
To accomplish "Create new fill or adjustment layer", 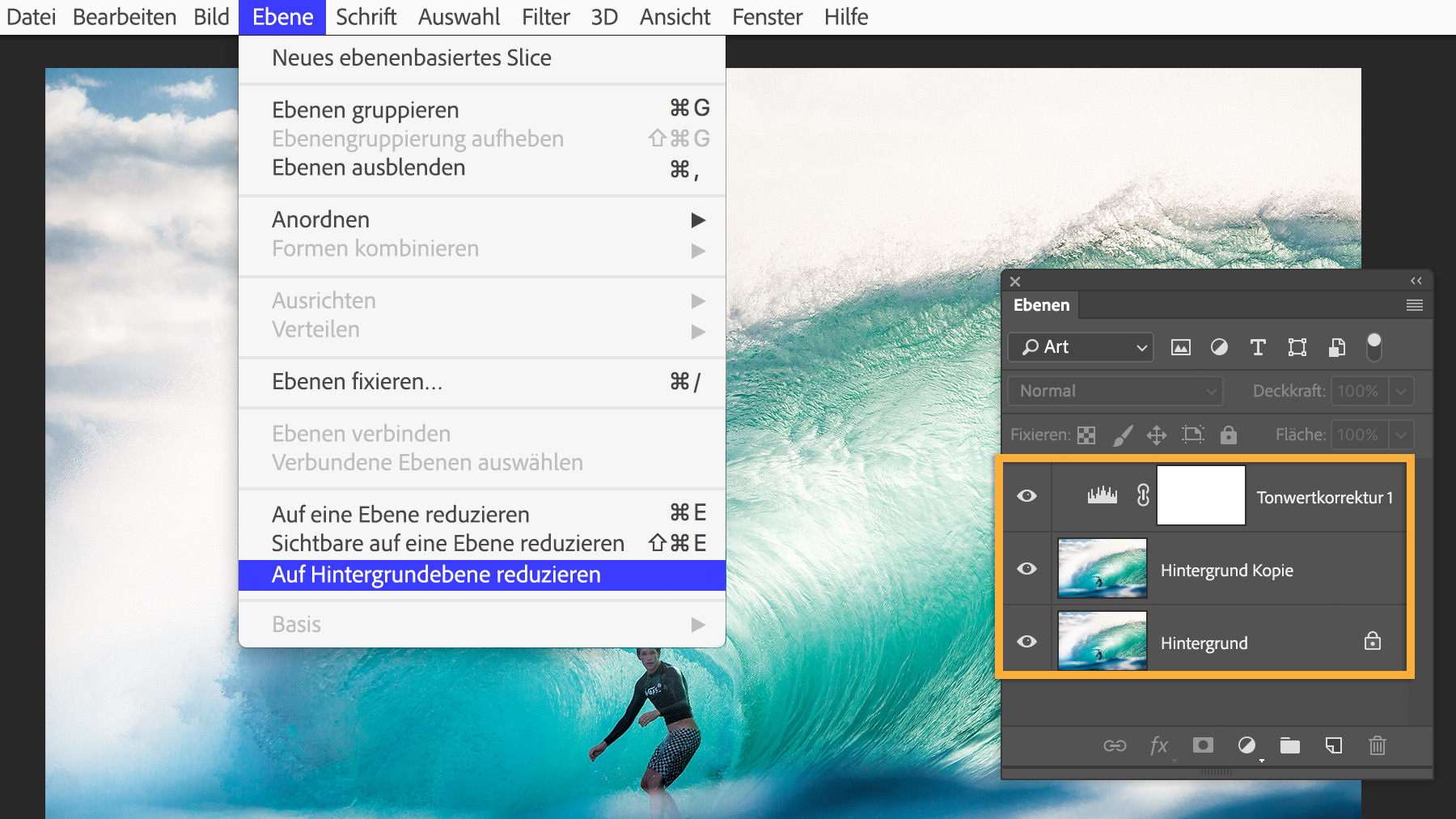I will pyautogui.click(x=1246, y=745).
